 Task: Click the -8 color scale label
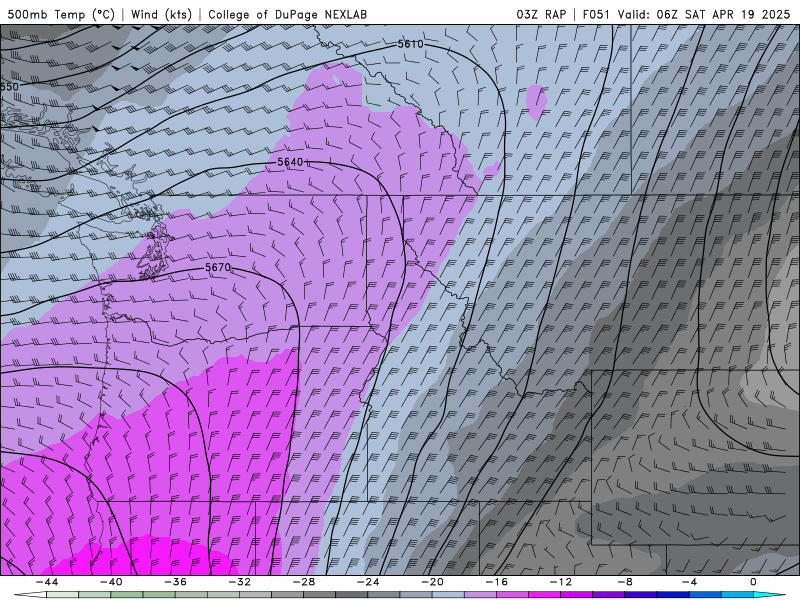coord(625,582)
